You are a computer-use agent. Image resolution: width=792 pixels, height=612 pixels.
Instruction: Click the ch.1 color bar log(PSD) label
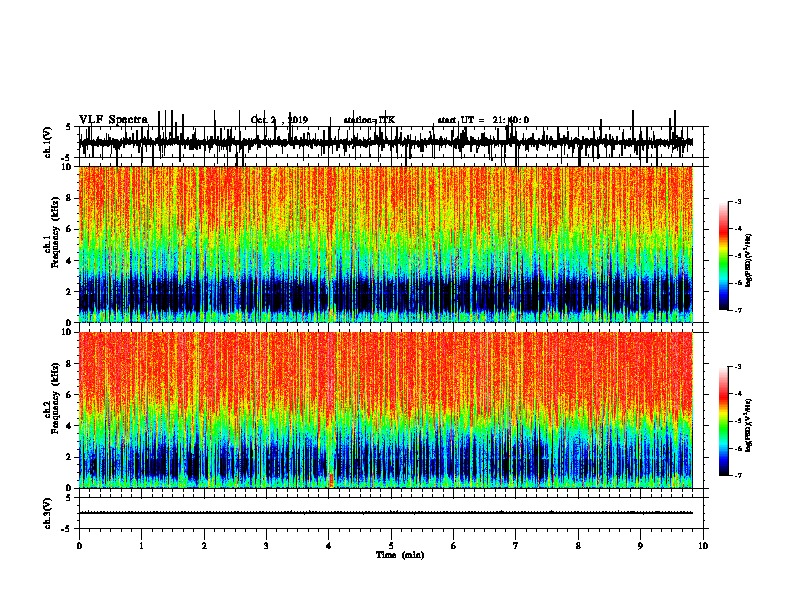[x=748, y=260]
